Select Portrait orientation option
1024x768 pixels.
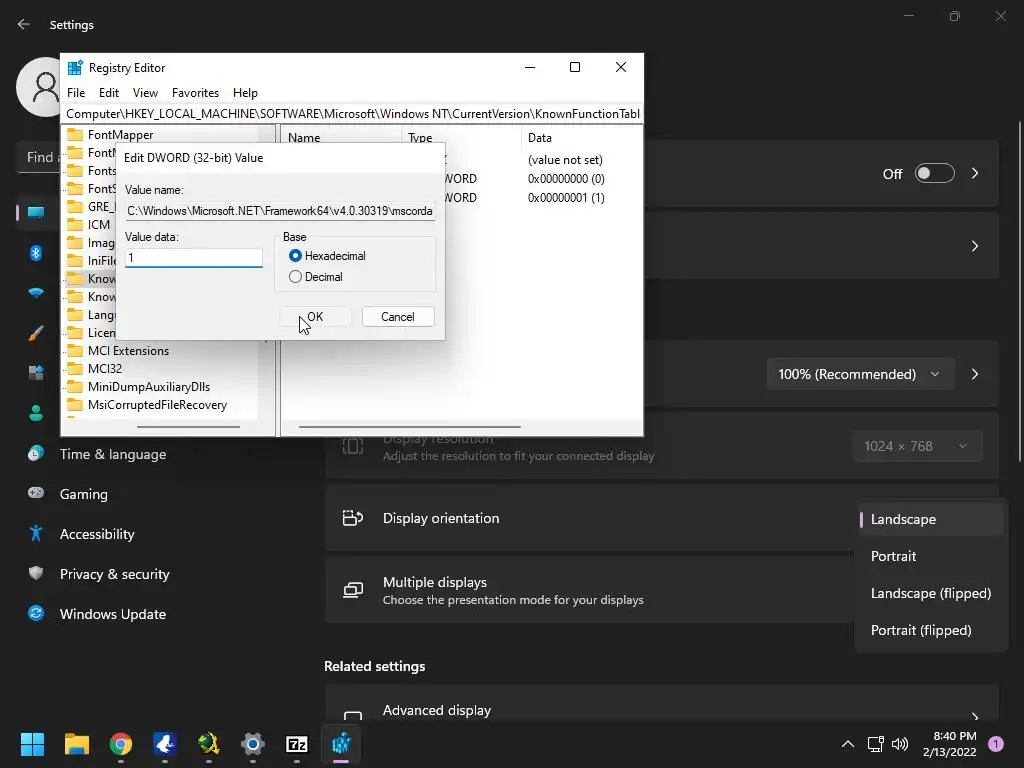[931, 556]
